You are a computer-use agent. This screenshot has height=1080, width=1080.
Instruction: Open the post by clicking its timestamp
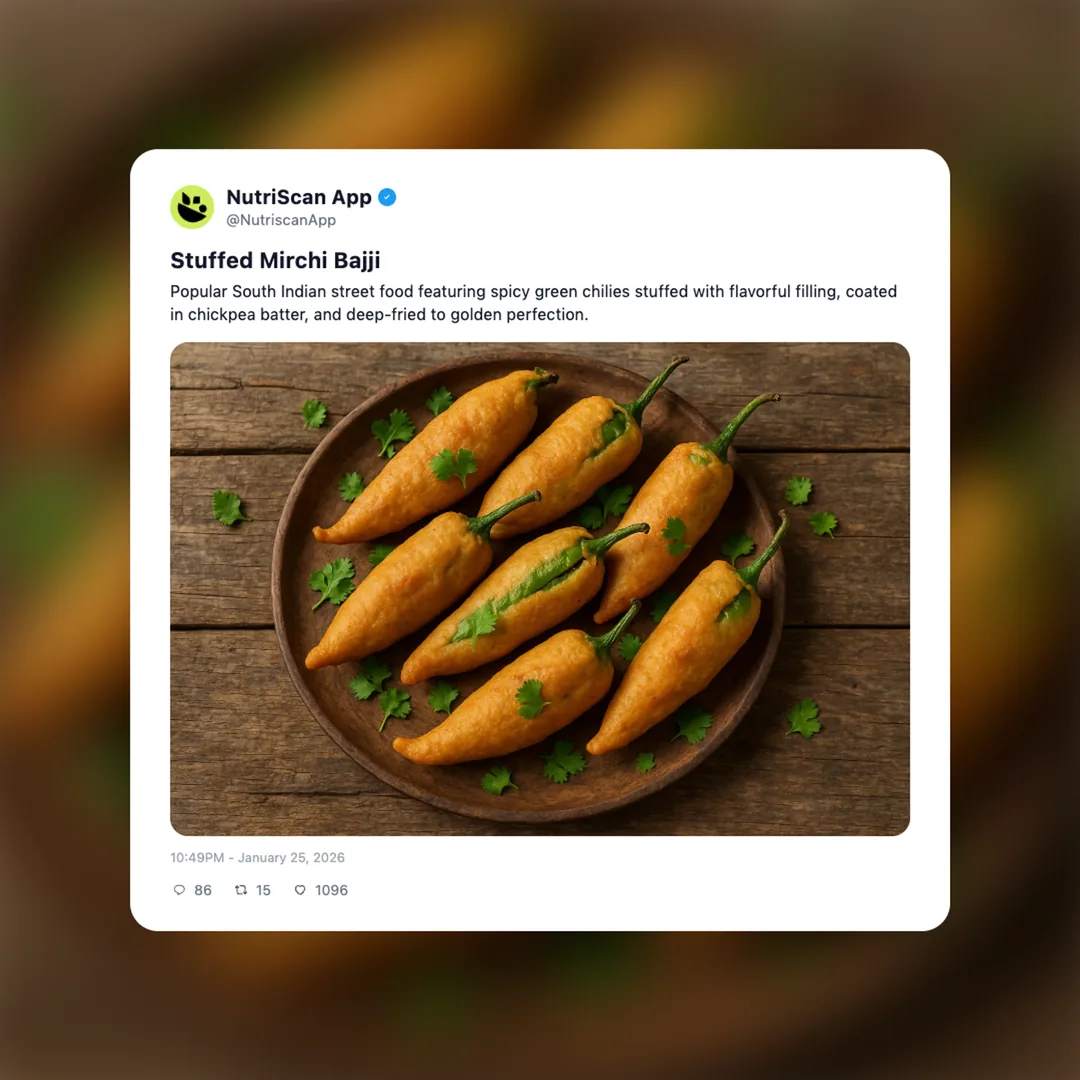click(x=257, y=857)
